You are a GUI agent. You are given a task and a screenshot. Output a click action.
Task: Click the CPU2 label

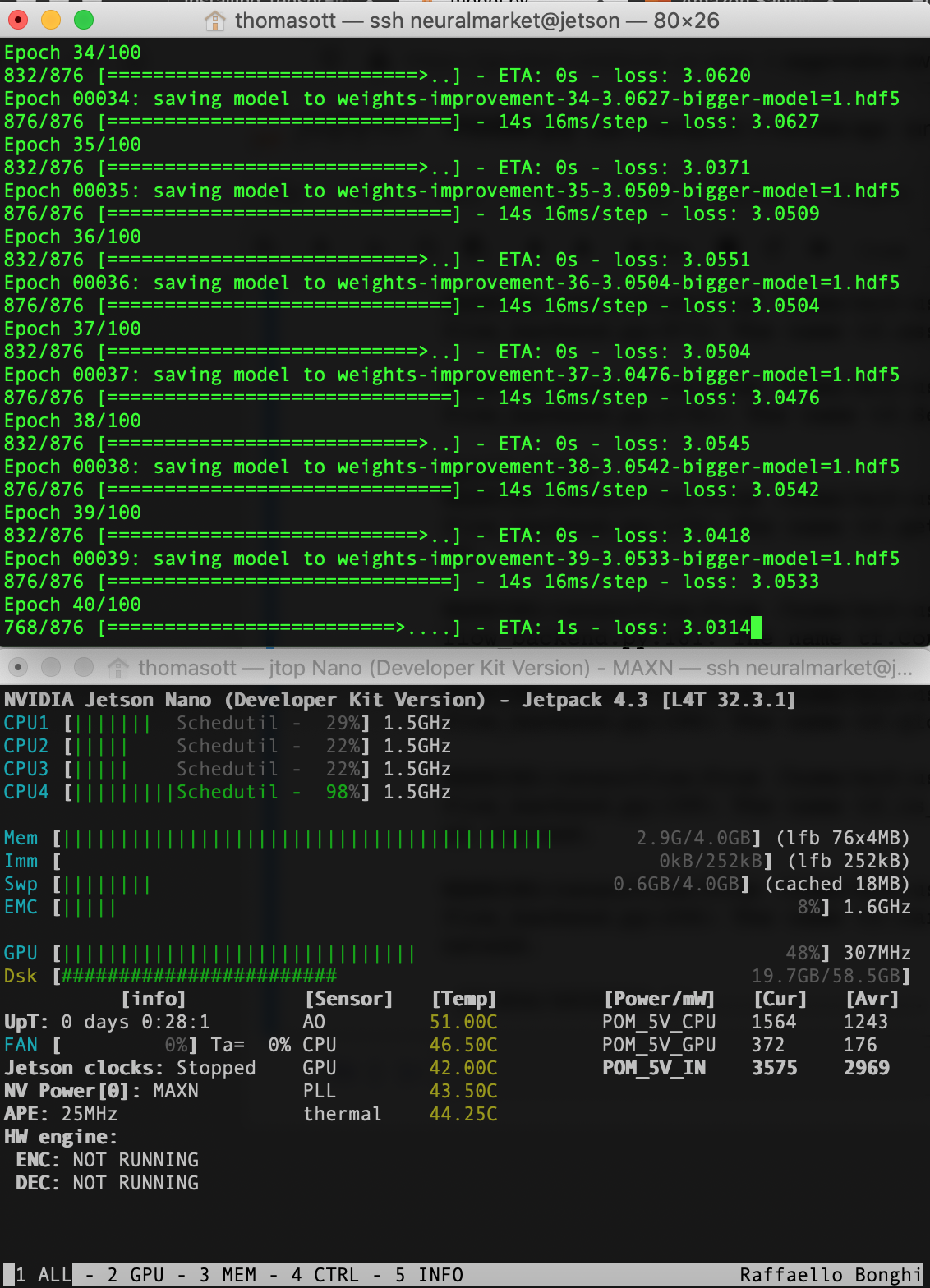[26, 746]
